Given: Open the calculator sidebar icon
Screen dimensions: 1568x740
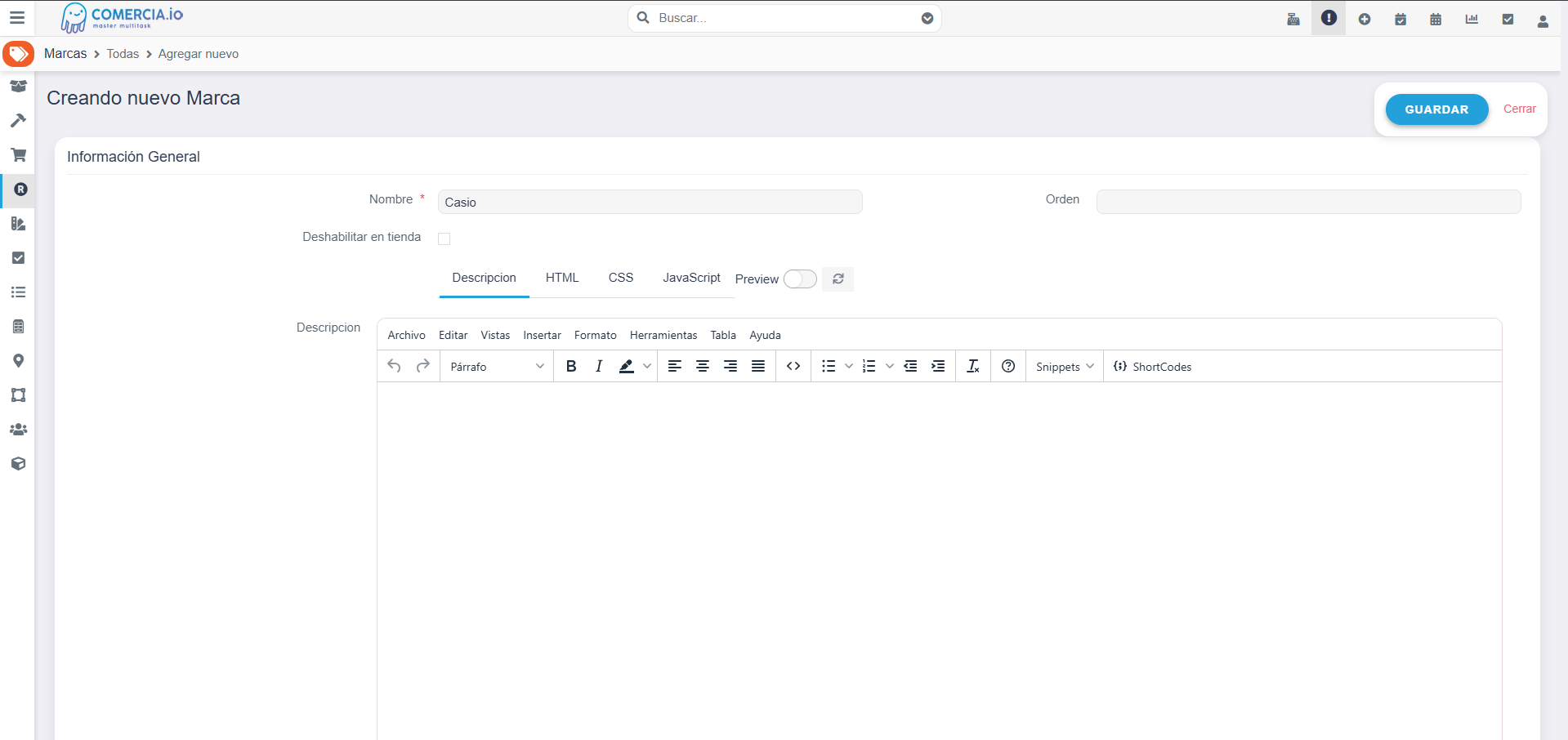Looking at the screenshot, I should click(18, 326).
